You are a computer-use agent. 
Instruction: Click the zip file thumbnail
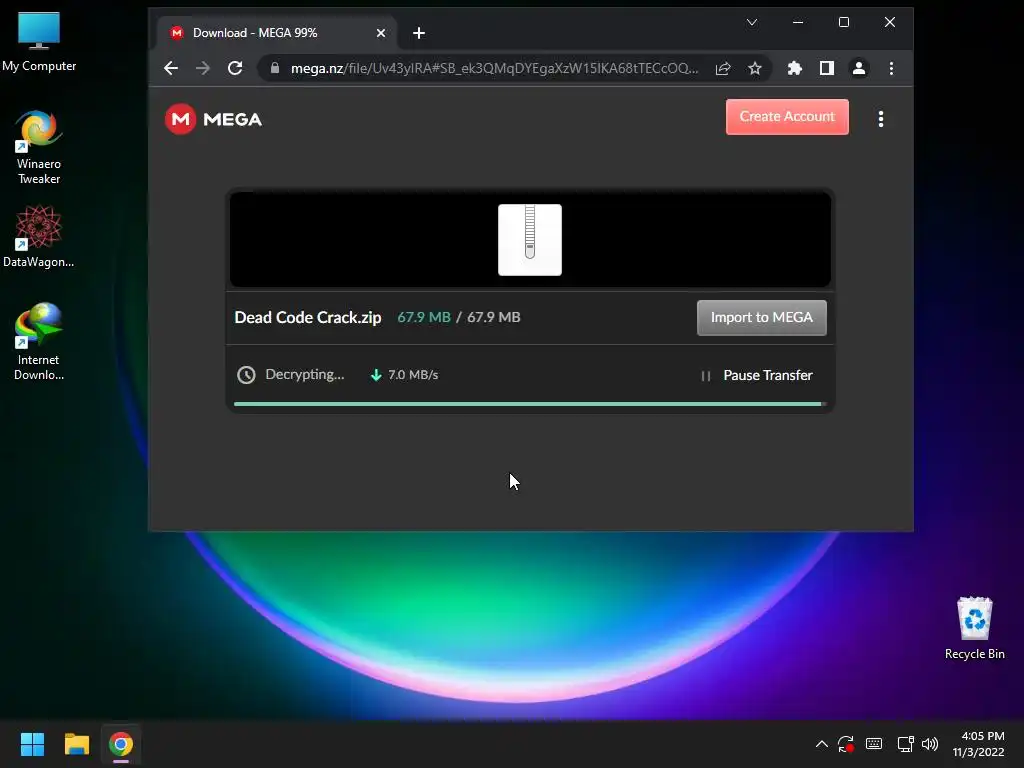[x=530, y=240]
